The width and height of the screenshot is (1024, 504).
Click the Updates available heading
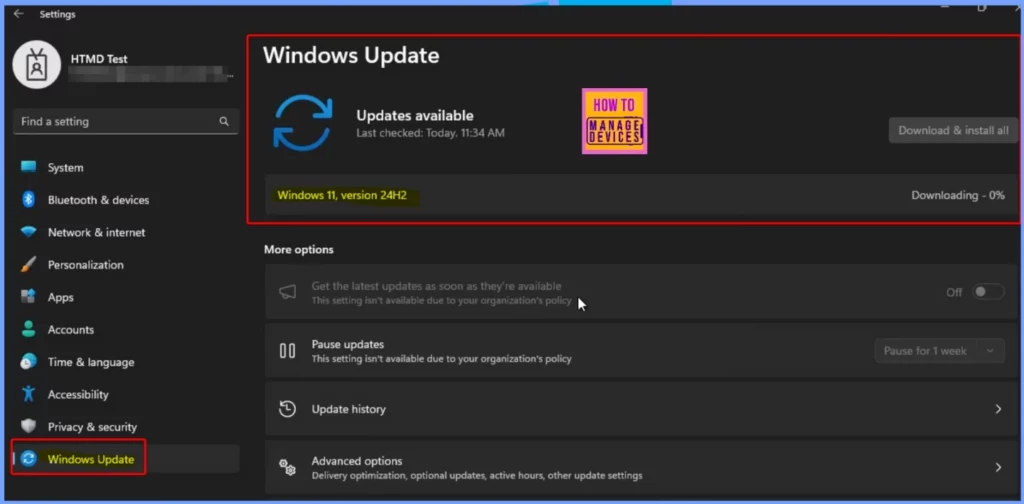[415, 116]
